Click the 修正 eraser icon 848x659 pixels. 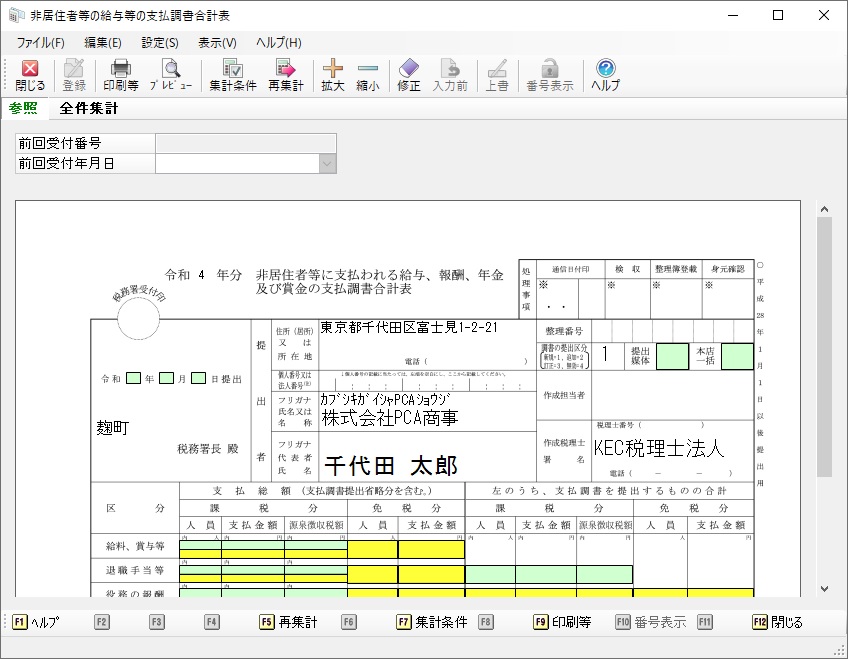point(408,75)
